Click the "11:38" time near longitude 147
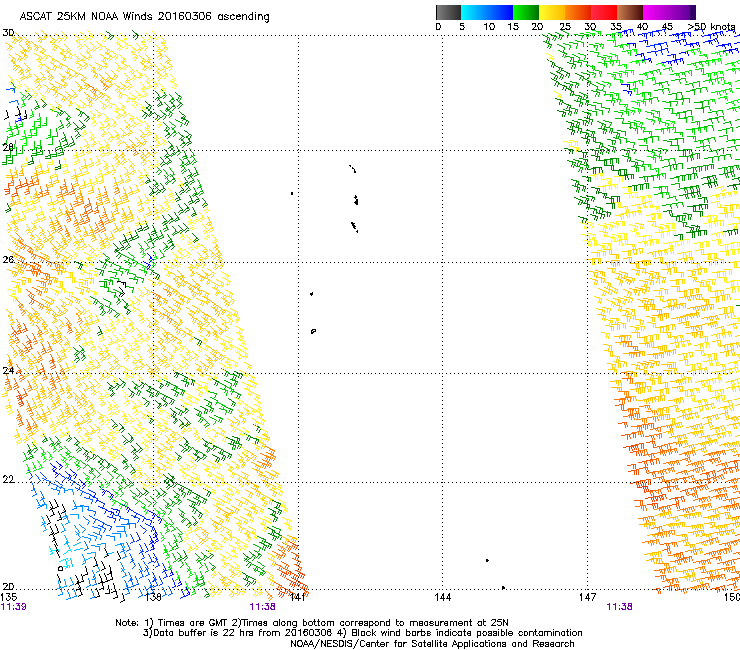This screenshot has width=740, height=650. coord(619,607)
